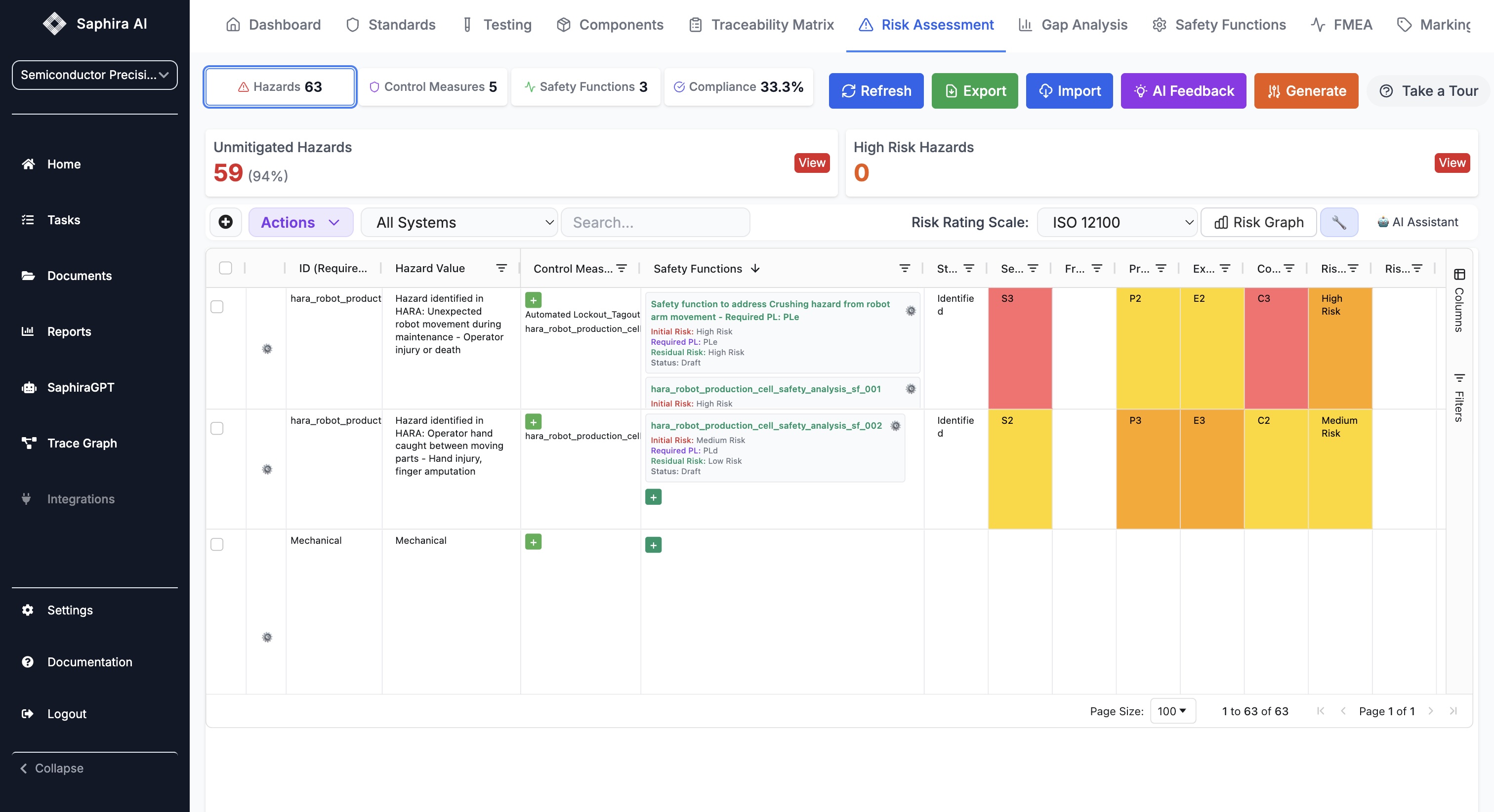
Task: Open the Trace Graph sidebar icon
Action: [29, 443]
